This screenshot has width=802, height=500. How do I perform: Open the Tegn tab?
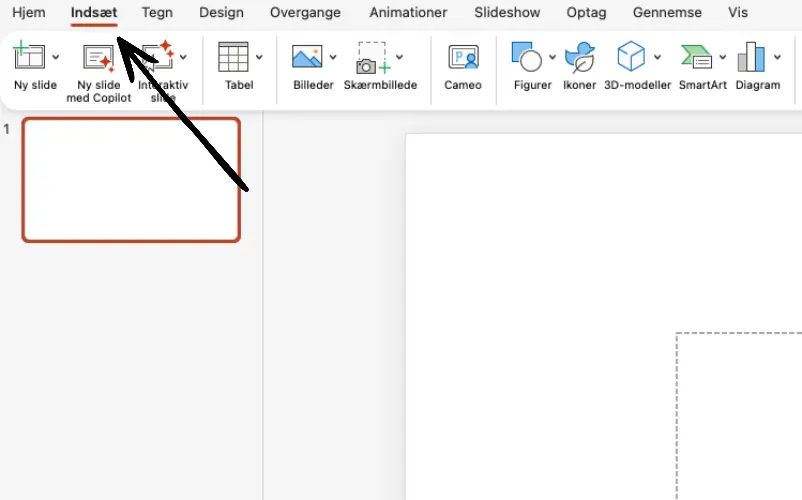point(157,12)
